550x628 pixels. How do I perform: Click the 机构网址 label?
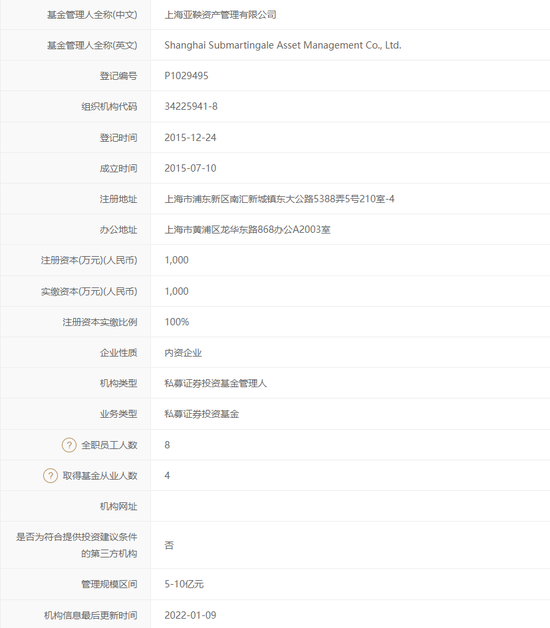pyautogui.click(x=119, y=507)
